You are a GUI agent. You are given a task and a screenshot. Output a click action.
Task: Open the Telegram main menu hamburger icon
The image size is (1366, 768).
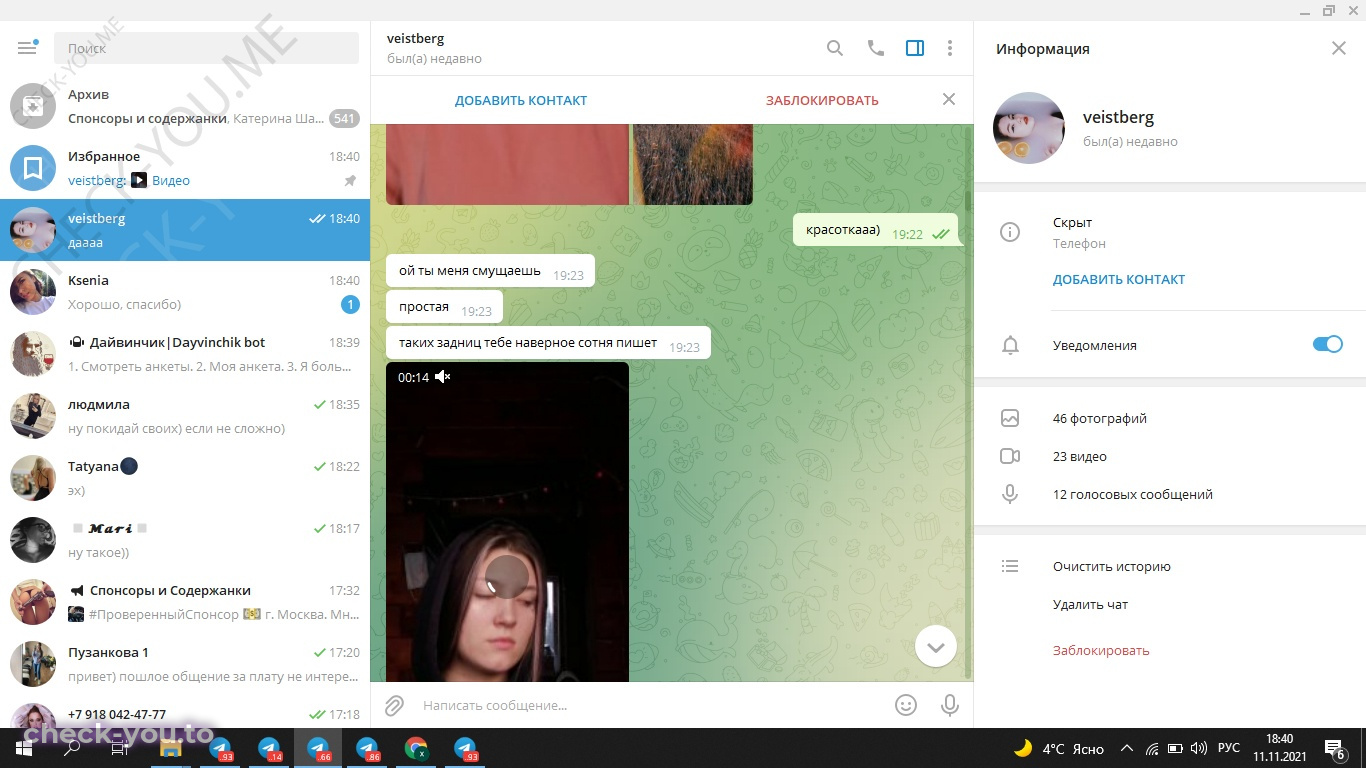point(27,48)
